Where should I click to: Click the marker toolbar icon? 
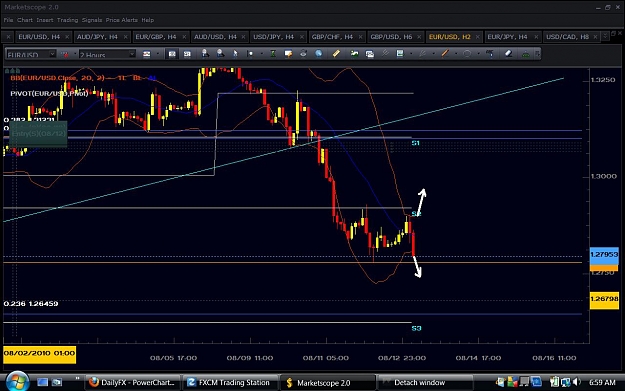coord(250,53)
